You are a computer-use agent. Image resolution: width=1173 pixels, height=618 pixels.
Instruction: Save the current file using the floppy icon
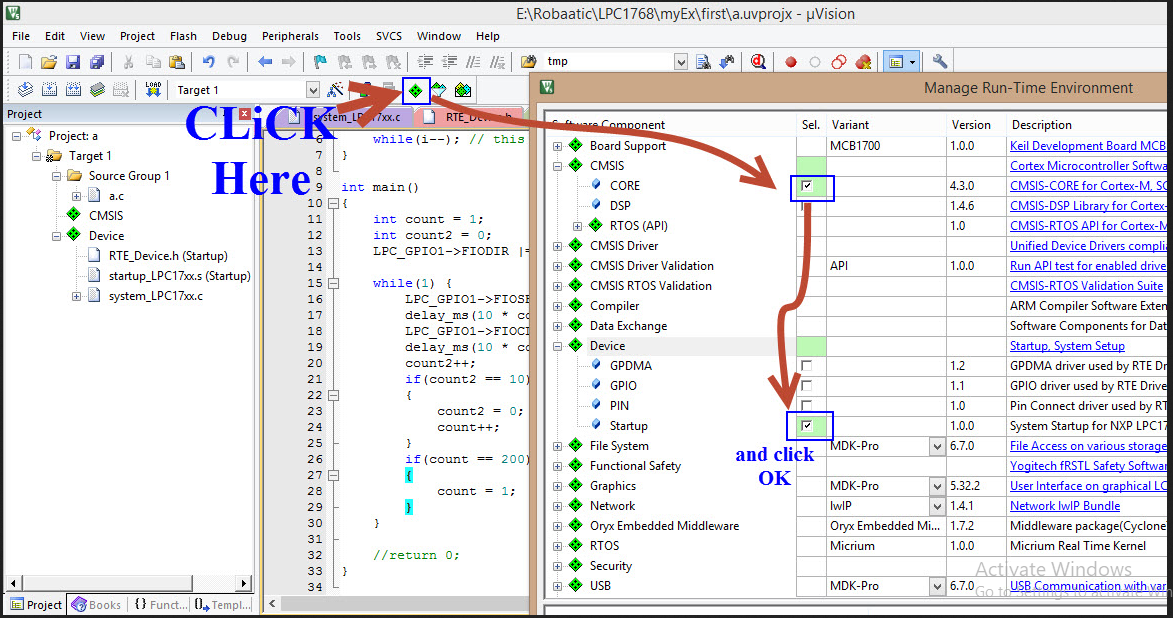click(x=73, y=61)
